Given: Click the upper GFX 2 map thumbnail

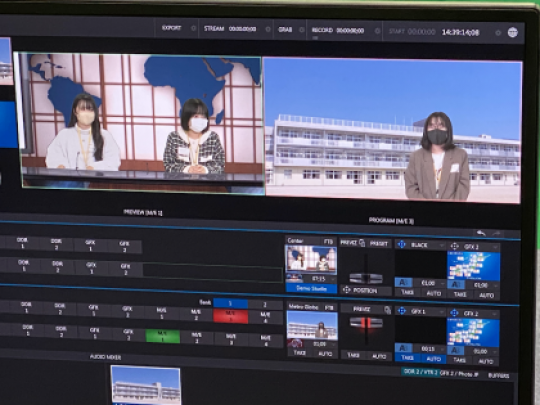Looking at the screenshot, I should pos(474,266).
